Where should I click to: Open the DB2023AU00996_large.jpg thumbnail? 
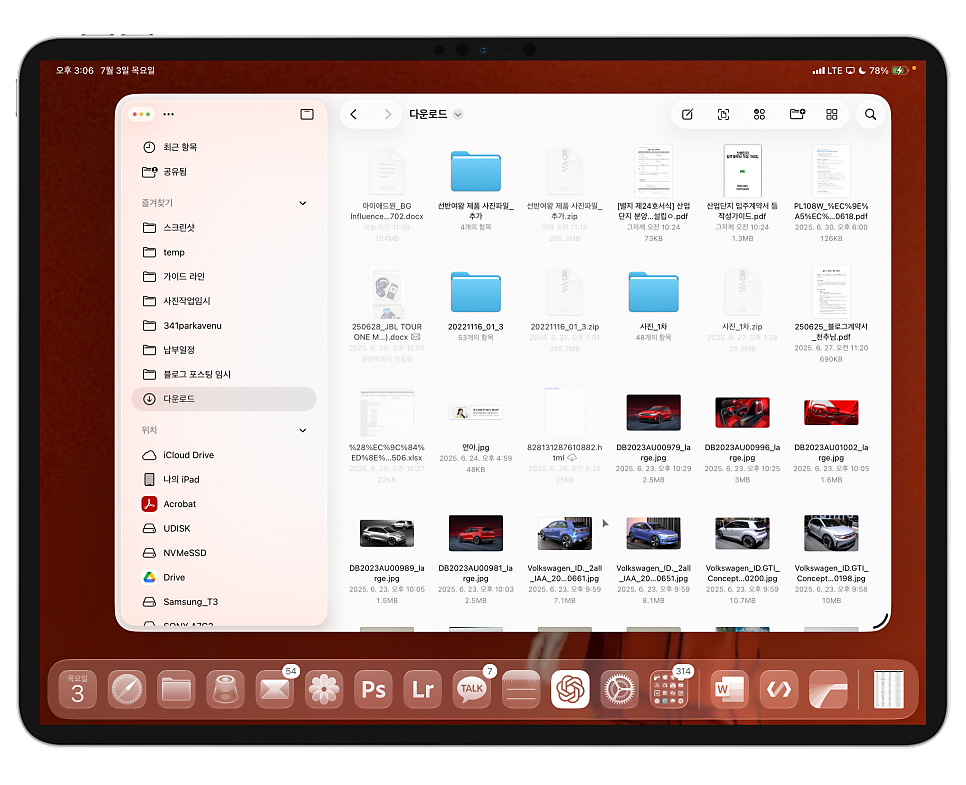coord(742,412)
